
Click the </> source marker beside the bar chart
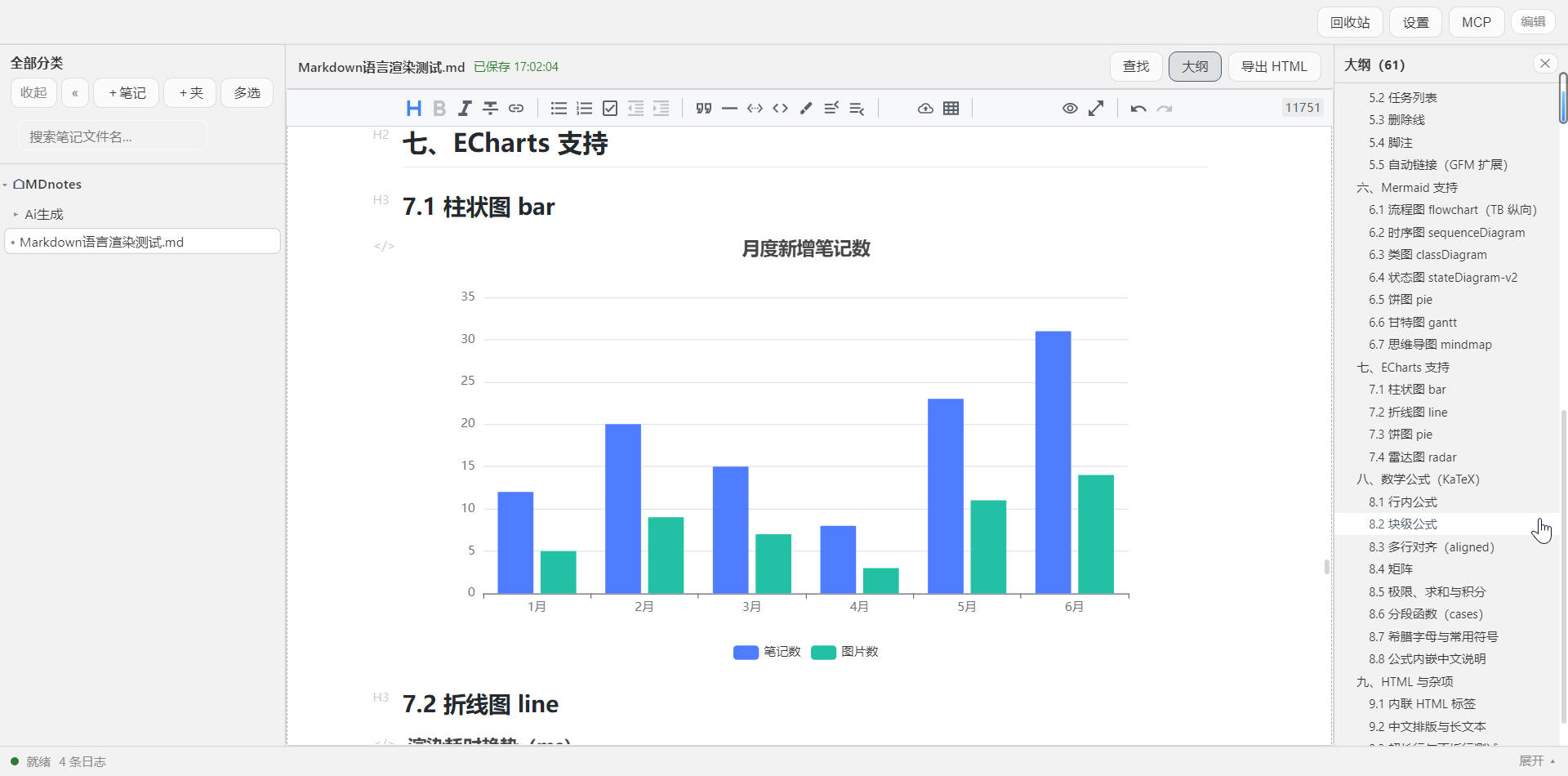(x=384, y=246)
